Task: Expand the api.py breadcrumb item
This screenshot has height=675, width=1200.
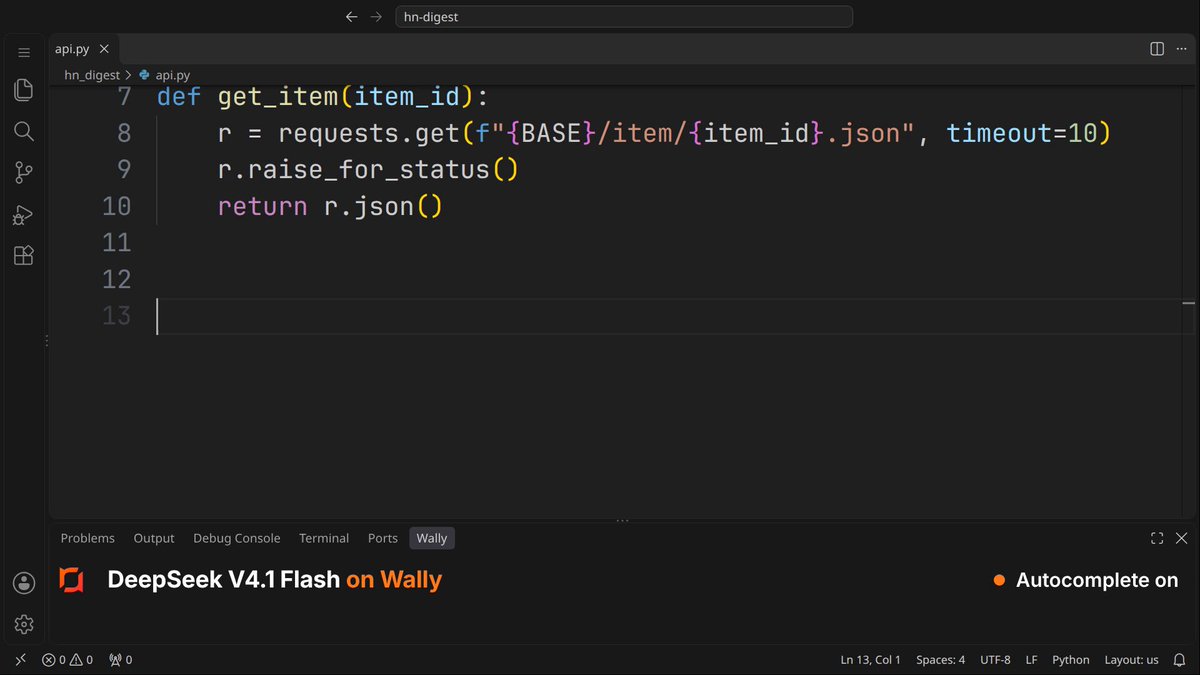Action: pyautogui.click(x=165, y=75)
